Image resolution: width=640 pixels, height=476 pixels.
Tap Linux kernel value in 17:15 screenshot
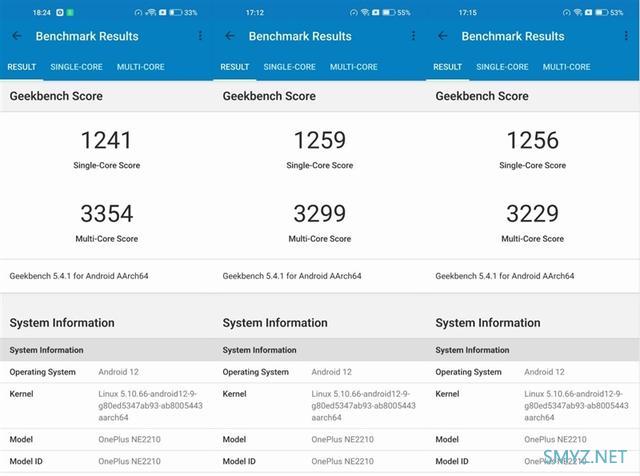[x=576, y=405]
